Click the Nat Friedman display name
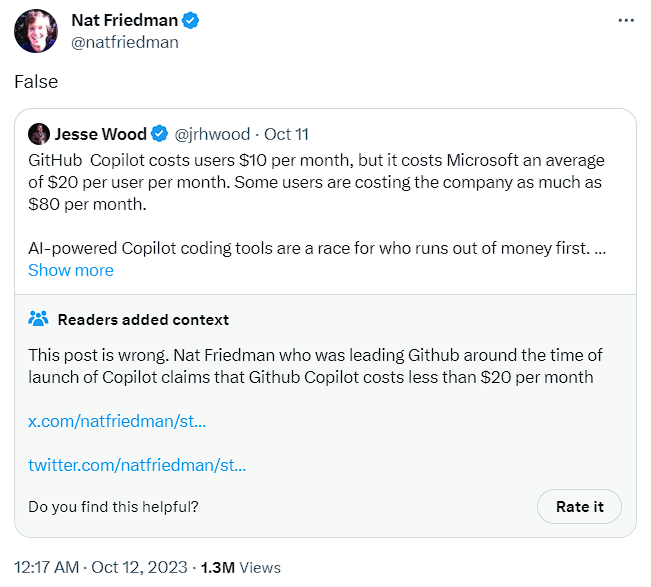The height and width of the screenshot is (587, 651). click(x=125, y=20)
